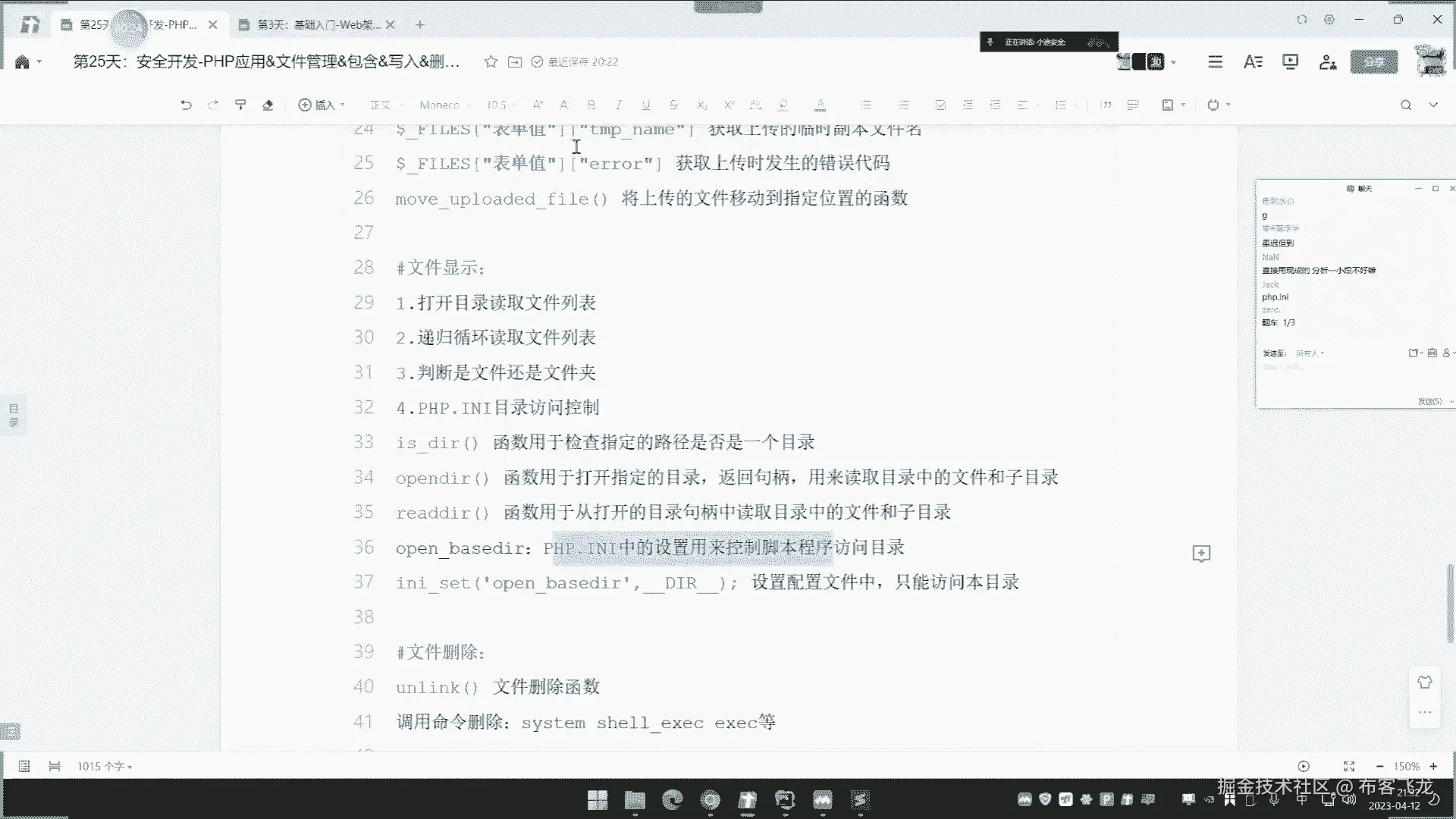Screen dimensions: 1456x819
Task: Click the eraser clear-format icon
Action: (x=268, y=105)
